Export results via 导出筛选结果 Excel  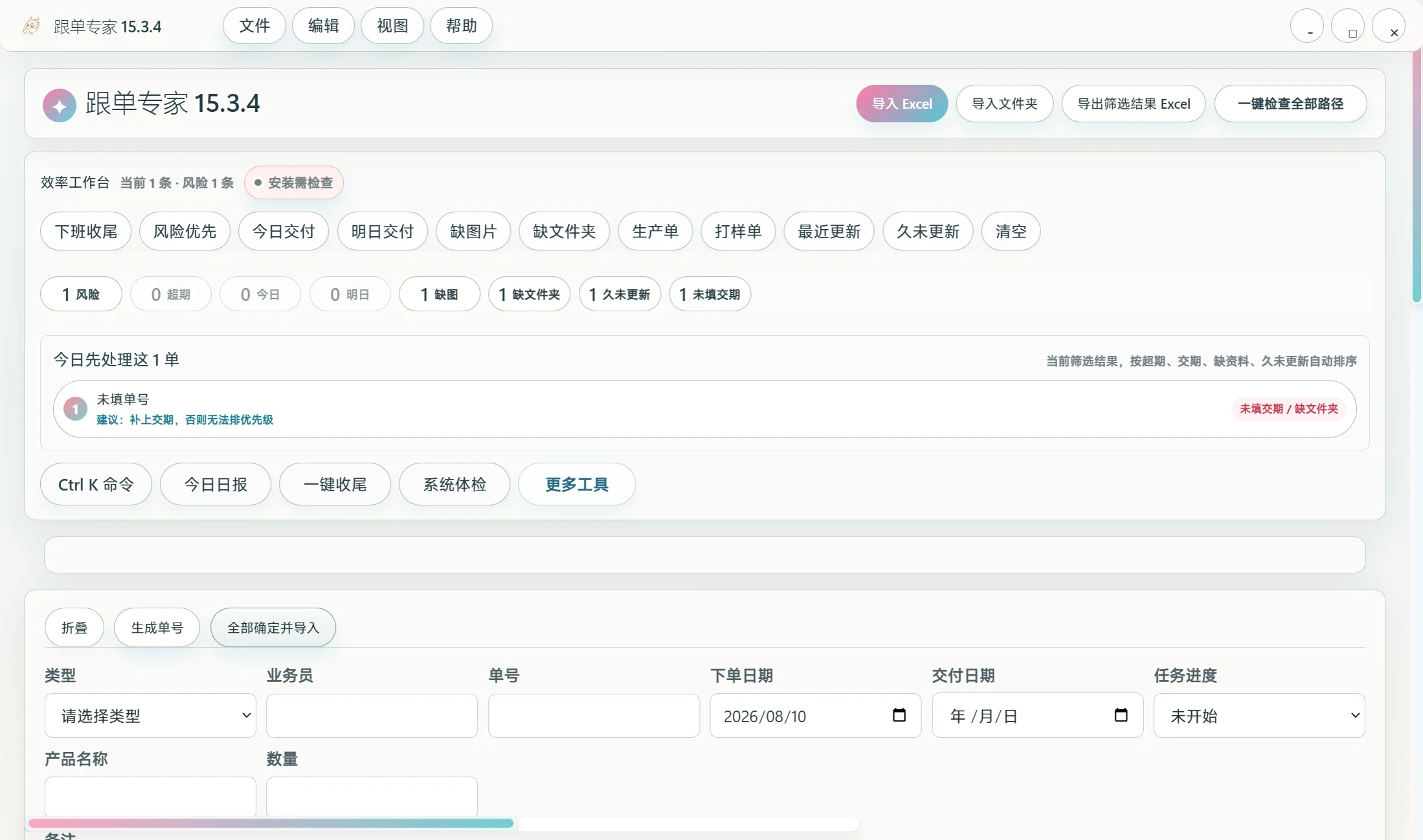point(1134,104)
